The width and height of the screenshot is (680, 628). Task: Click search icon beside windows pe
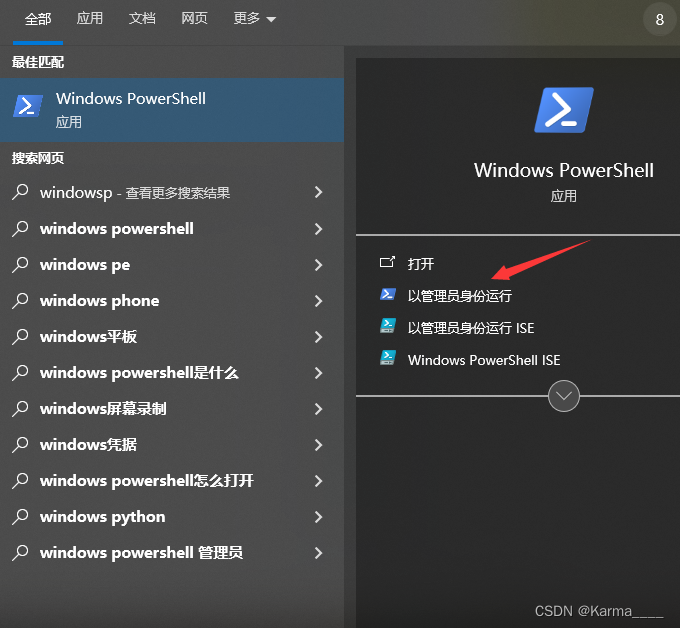click(20, 265)
